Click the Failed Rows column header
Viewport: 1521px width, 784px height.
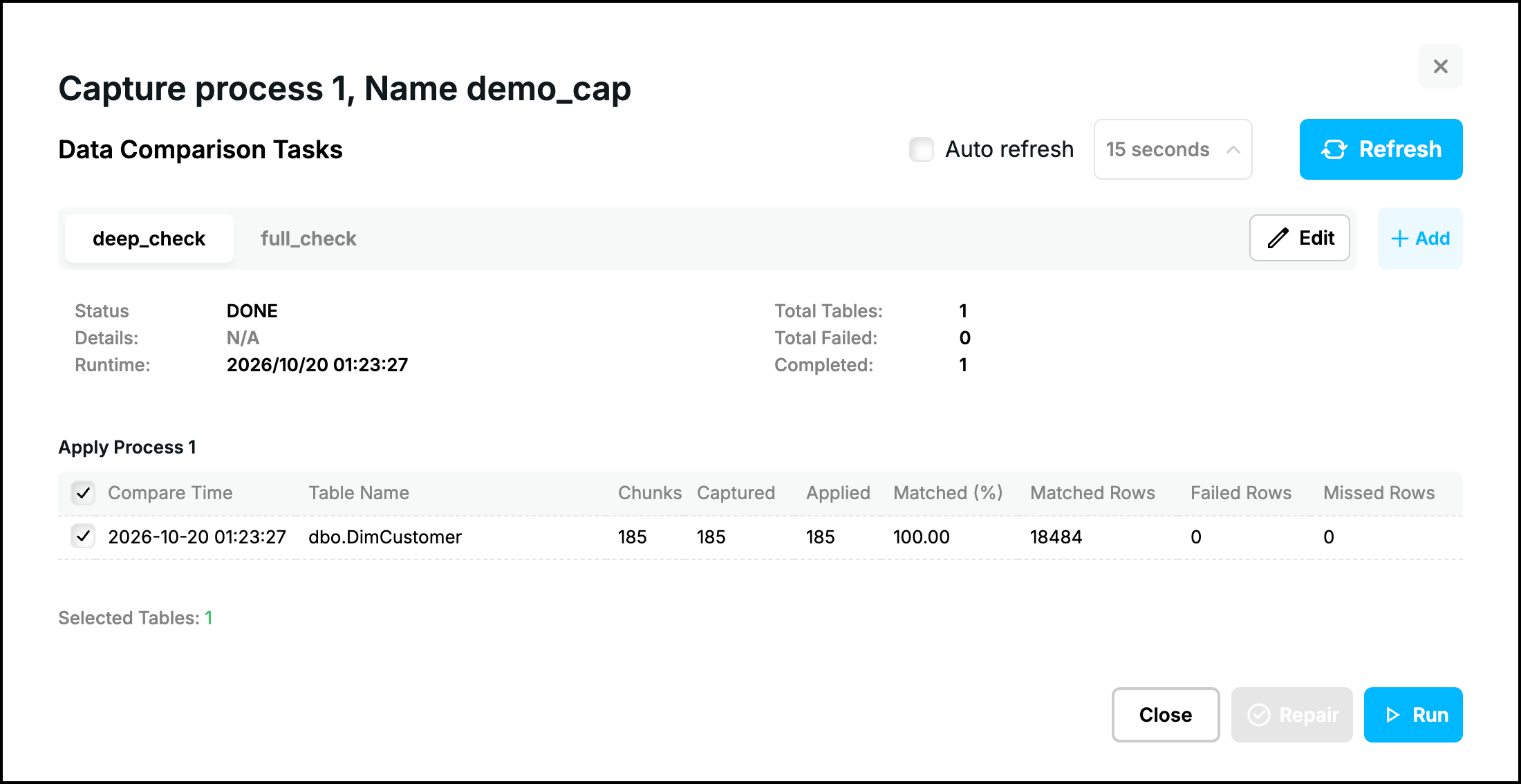[1241, 493]
